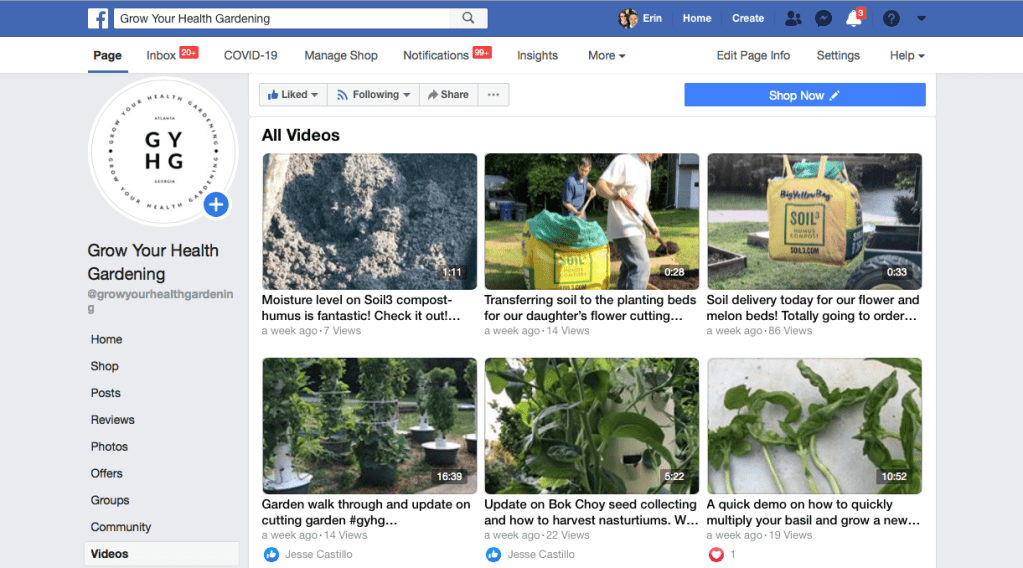
Task: Play the soil delivery bag video thumbnail
Action: point(814,222)
